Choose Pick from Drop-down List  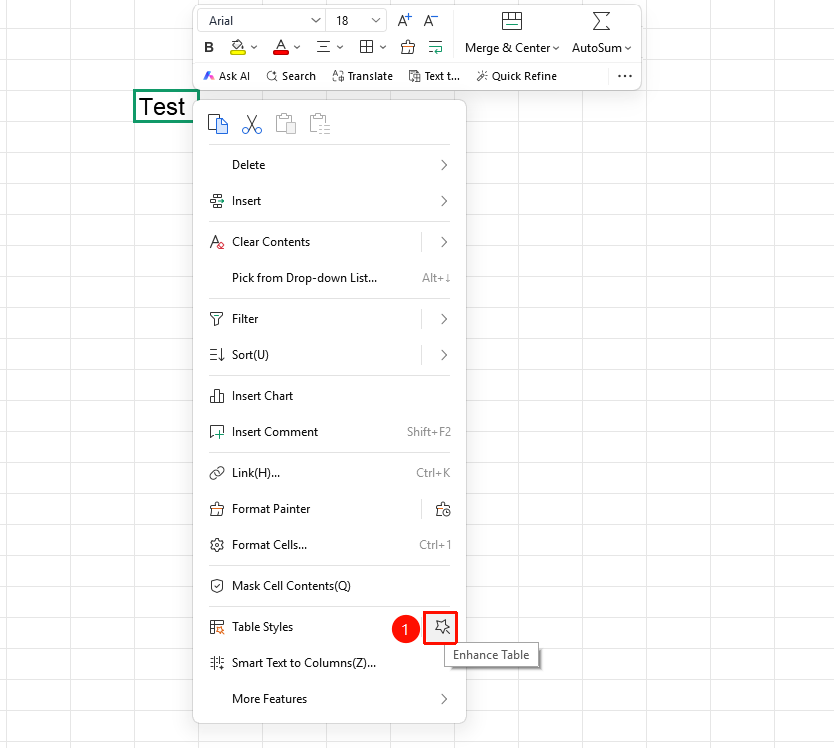[x=329, y=278]
